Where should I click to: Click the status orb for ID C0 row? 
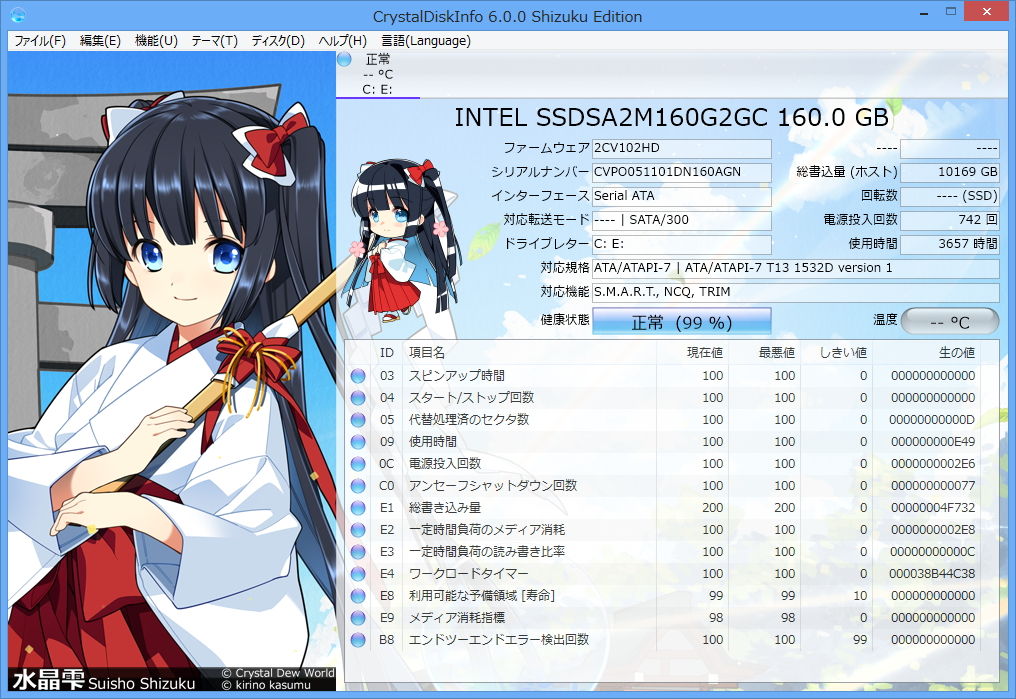358,486
